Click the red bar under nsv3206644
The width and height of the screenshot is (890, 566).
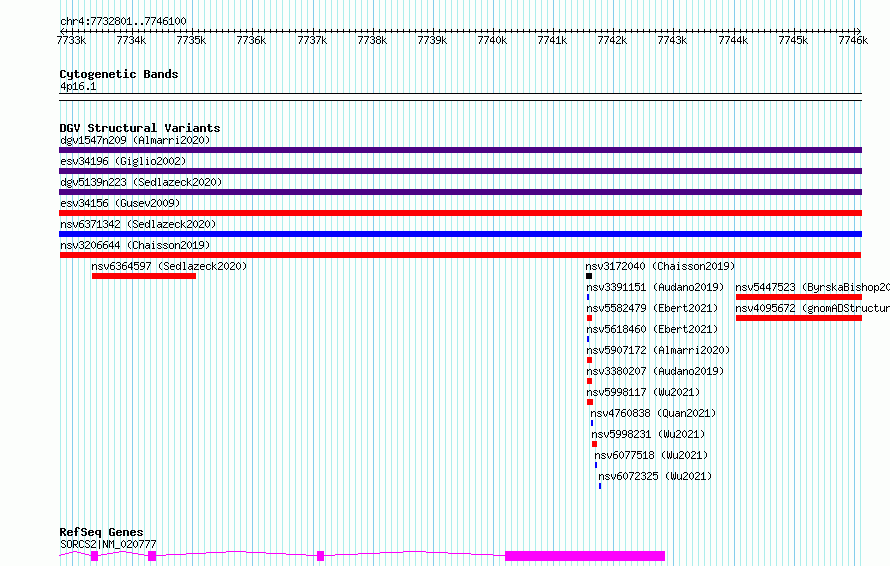(460, 255)
